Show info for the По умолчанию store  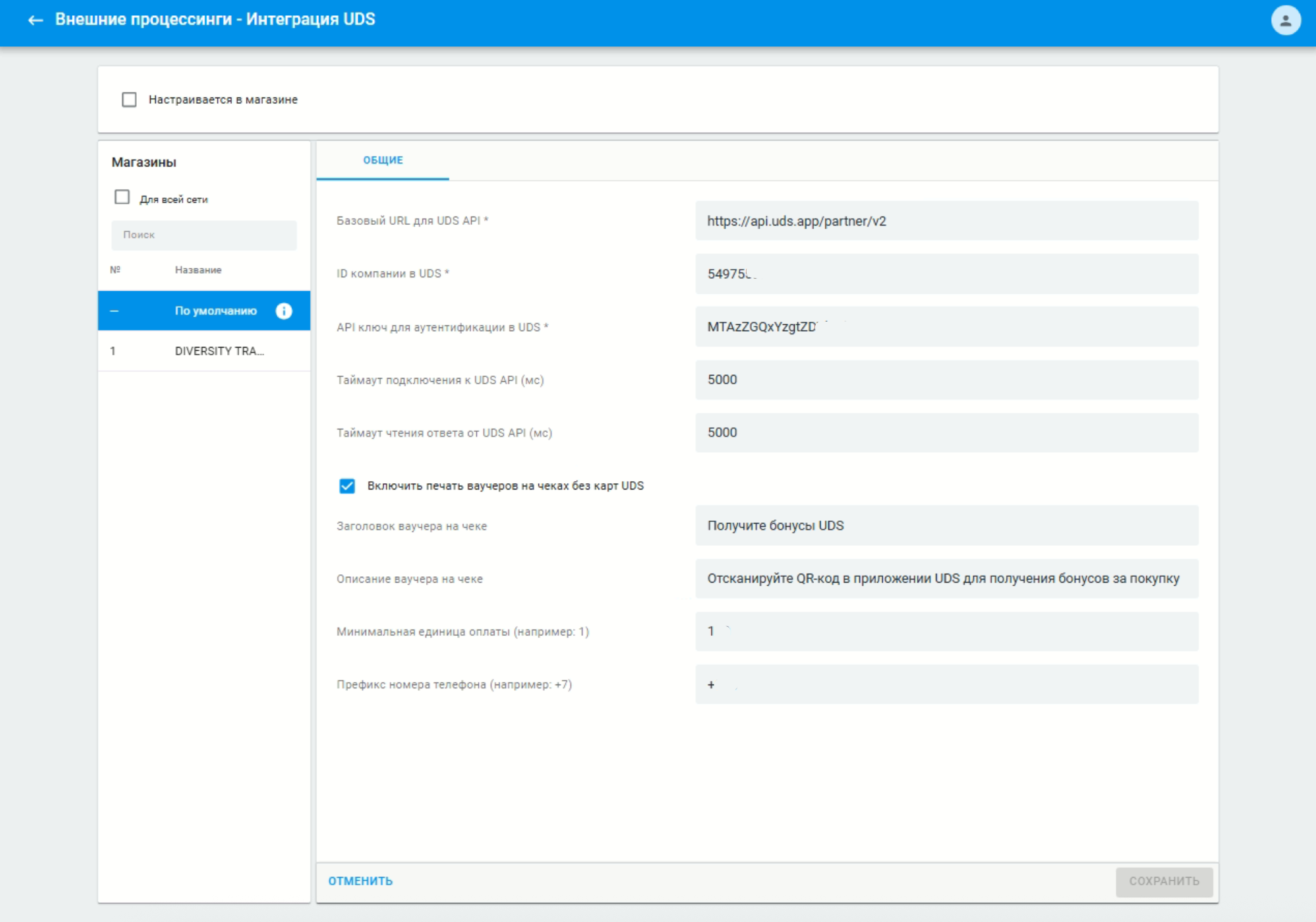point(284,311)
